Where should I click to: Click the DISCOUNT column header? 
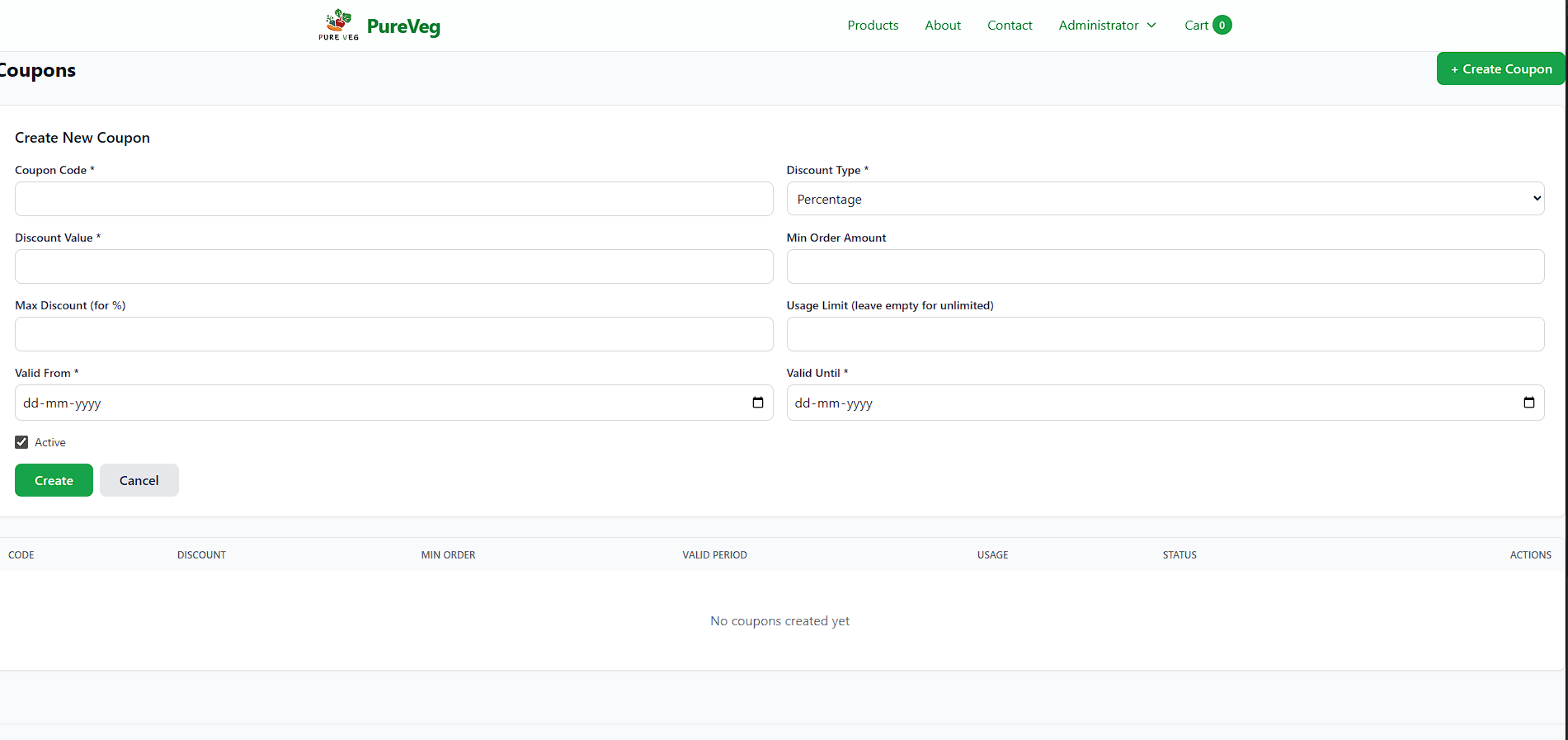click(x=201, y=554)
